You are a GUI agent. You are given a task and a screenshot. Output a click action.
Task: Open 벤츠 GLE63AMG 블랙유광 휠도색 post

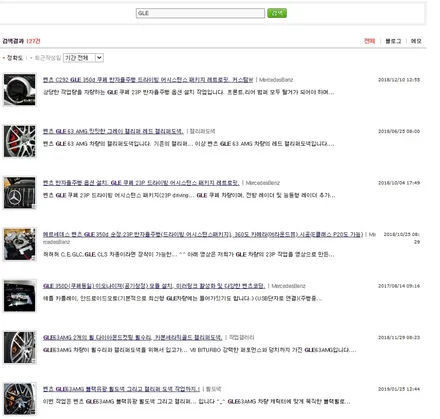121,389
